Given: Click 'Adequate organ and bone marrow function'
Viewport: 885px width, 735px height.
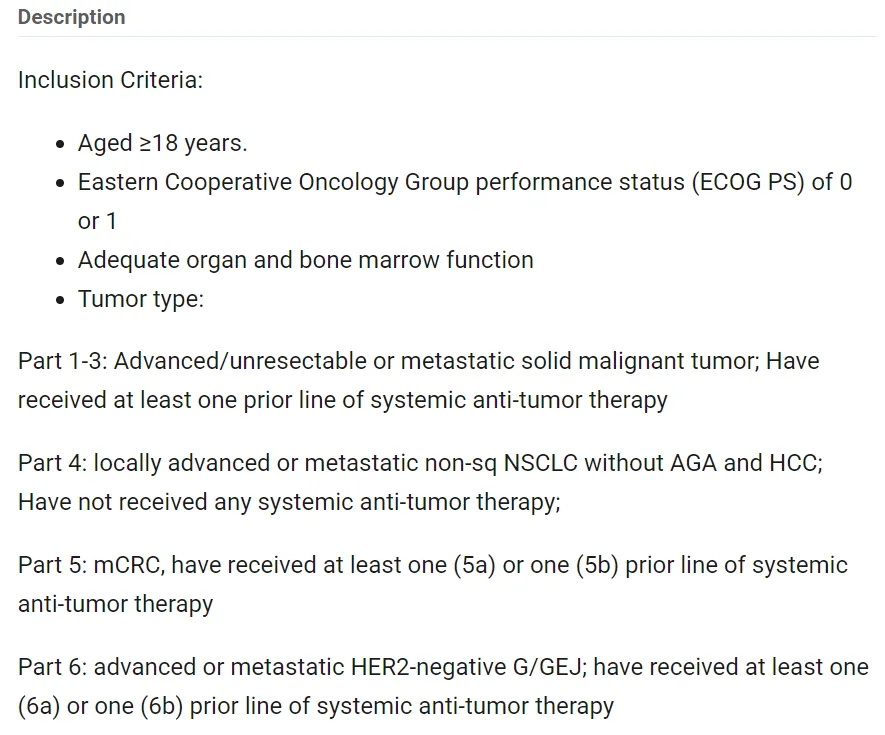Looking at the screenshot, I should [x=305, y=260].
